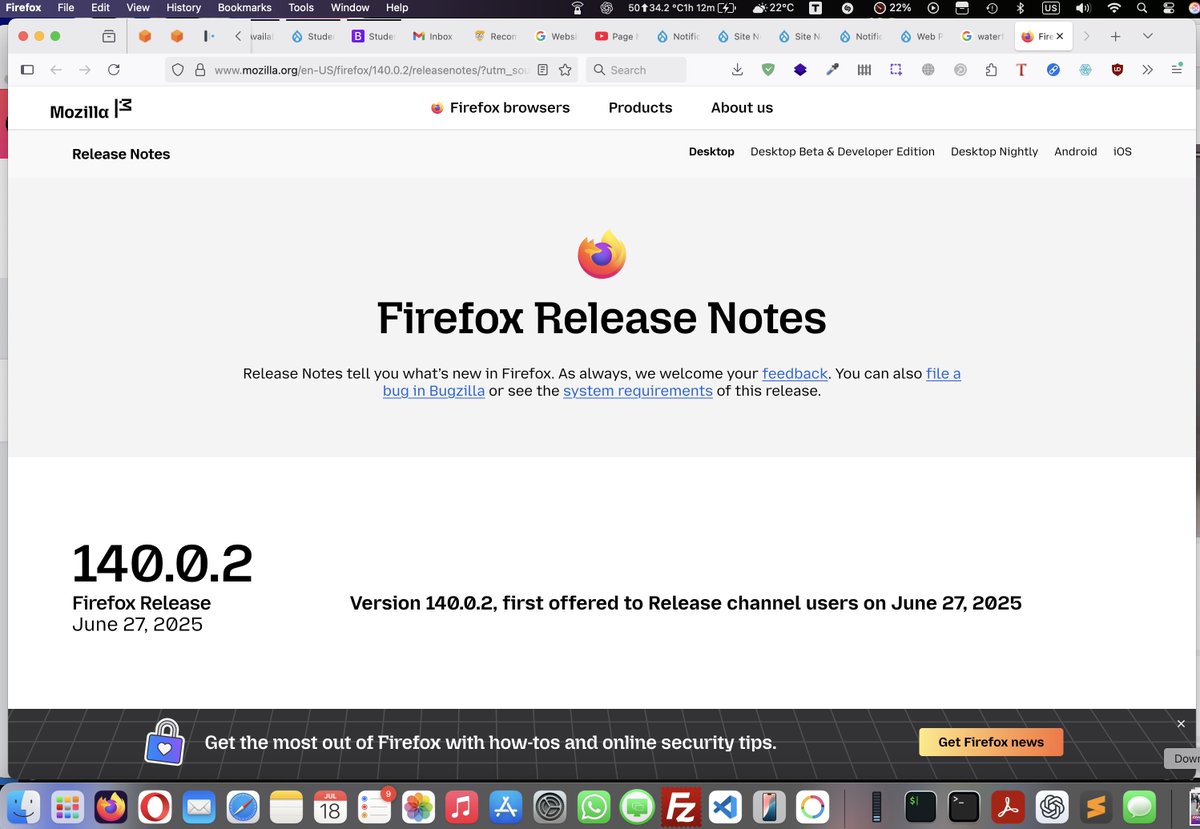Open the system requirements link
This screenshot has height=829, width=1200.
click(638, 391)
